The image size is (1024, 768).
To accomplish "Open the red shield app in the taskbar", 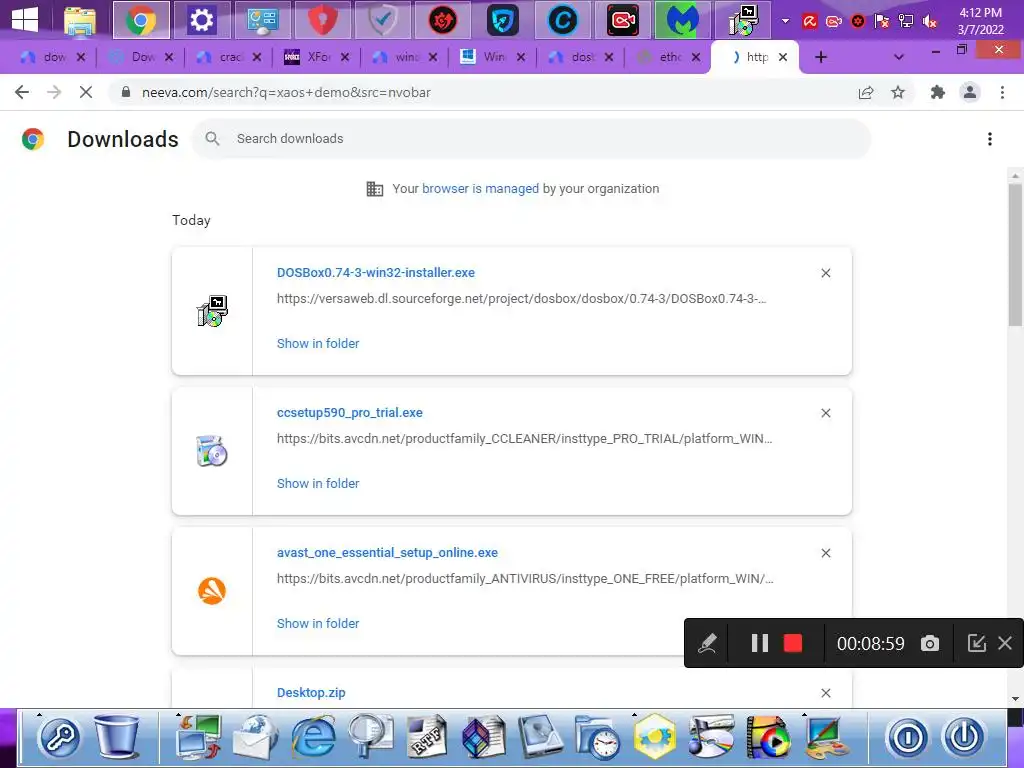I will (322, 20).
